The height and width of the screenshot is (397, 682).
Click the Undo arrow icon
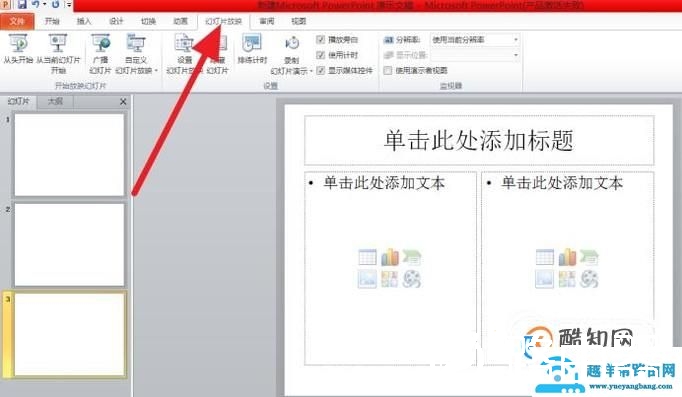coord(36,5)
